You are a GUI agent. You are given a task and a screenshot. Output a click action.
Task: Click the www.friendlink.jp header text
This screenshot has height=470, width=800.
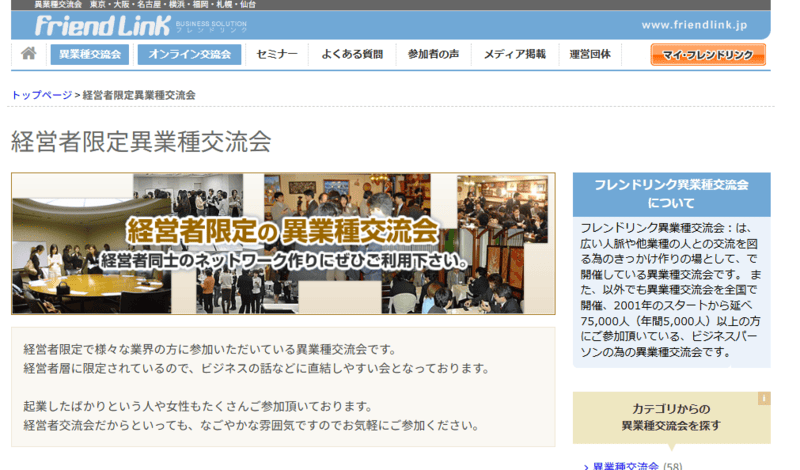[694, 24]
